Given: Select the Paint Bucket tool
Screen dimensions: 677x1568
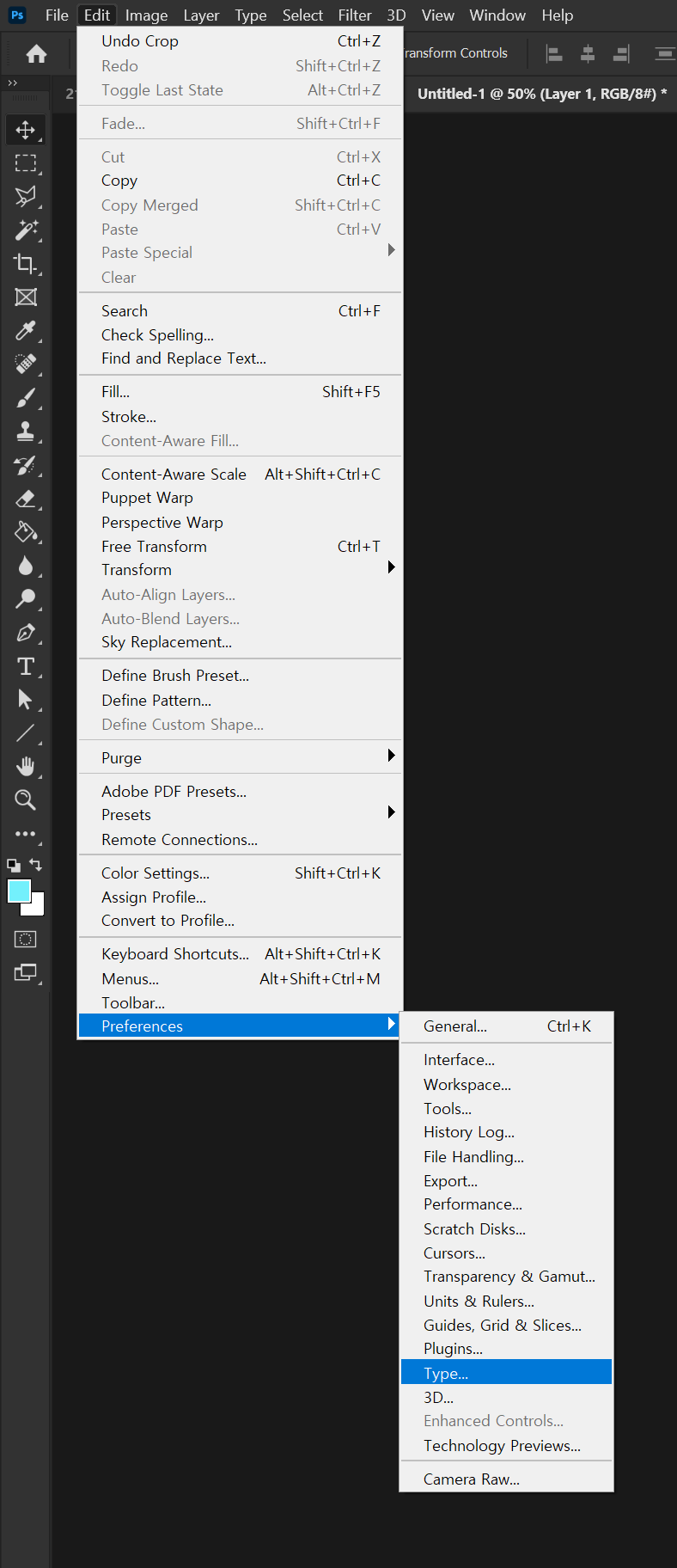Looking at the screenshot, I should click(26, 532).
